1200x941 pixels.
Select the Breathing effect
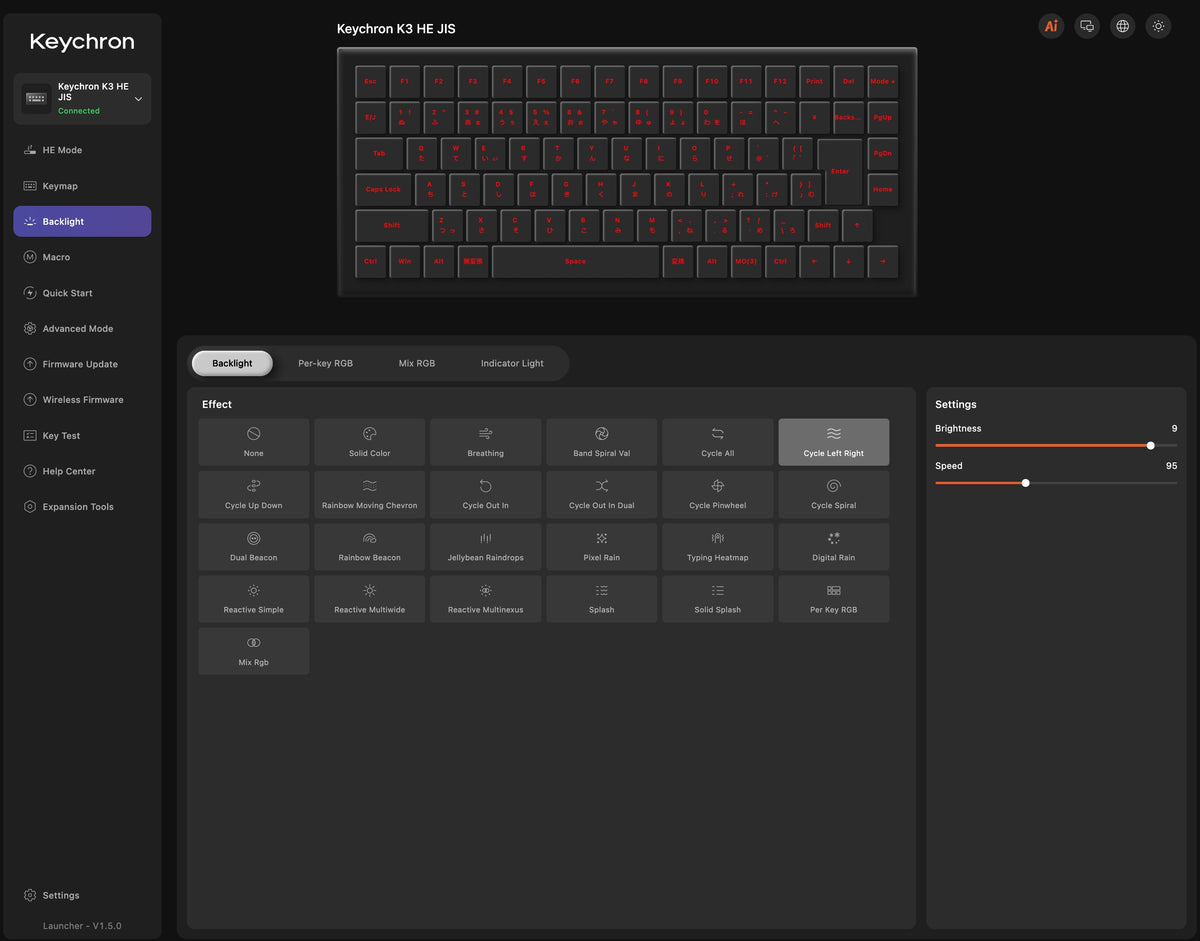[x=486, y=442]
